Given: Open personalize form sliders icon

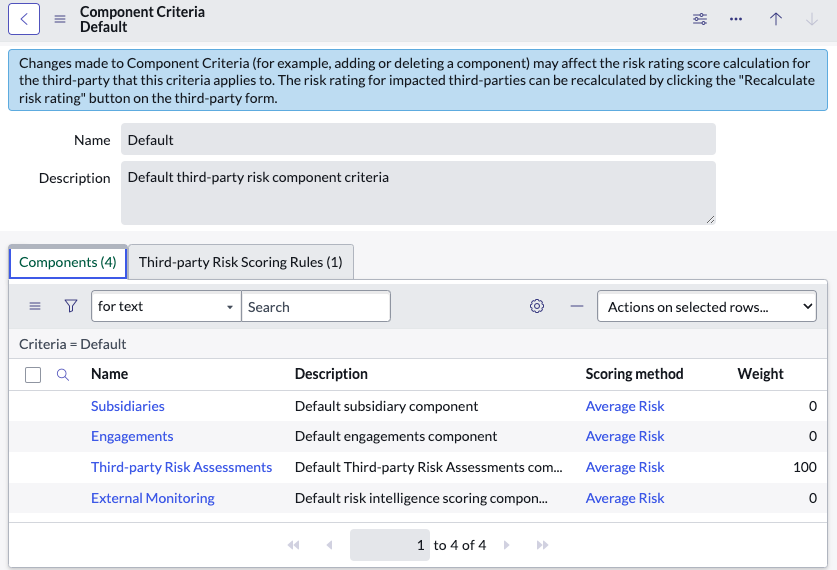Looking at the screenshot, I should (x=700, y=19).
